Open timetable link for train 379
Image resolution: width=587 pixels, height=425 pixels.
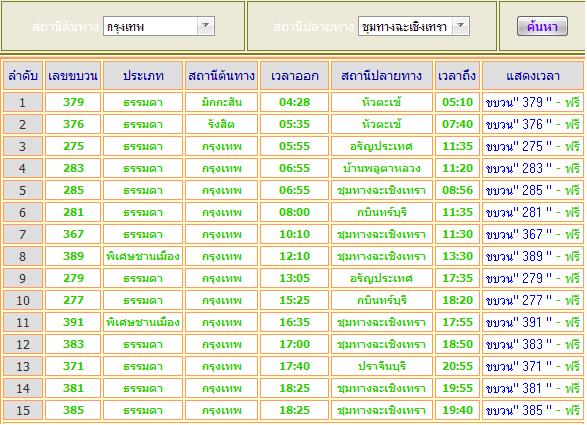(x=533, y=102)
